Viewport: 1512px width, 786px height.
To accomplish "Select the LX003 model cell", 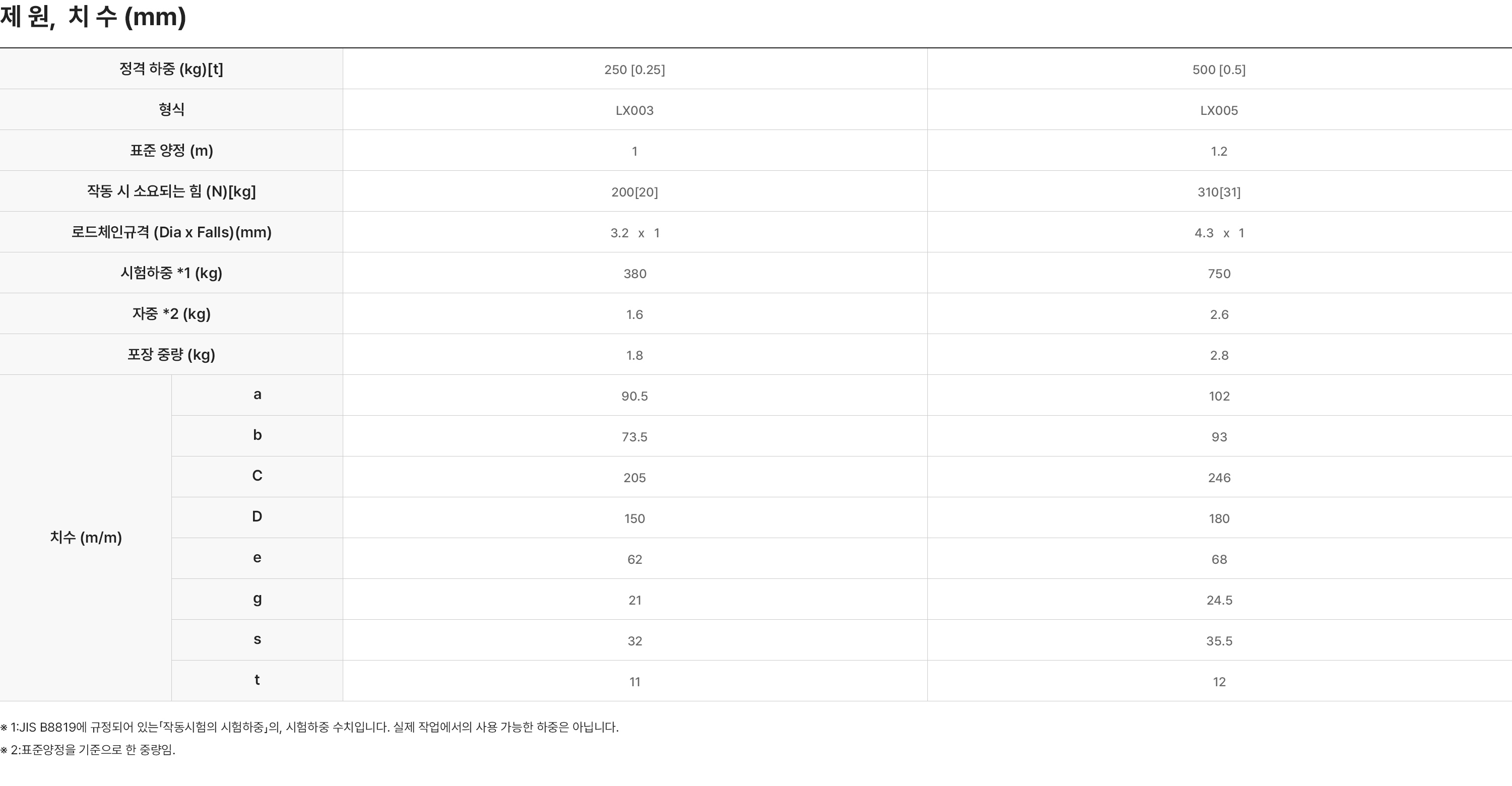I will [635, 110].
